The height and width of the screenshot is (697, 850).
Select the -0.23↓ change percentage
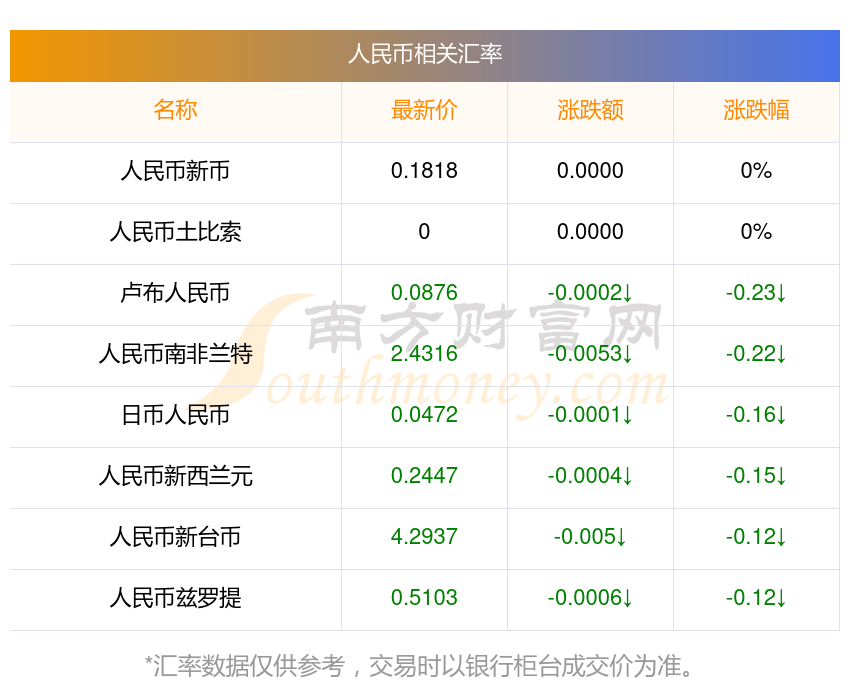756,293
